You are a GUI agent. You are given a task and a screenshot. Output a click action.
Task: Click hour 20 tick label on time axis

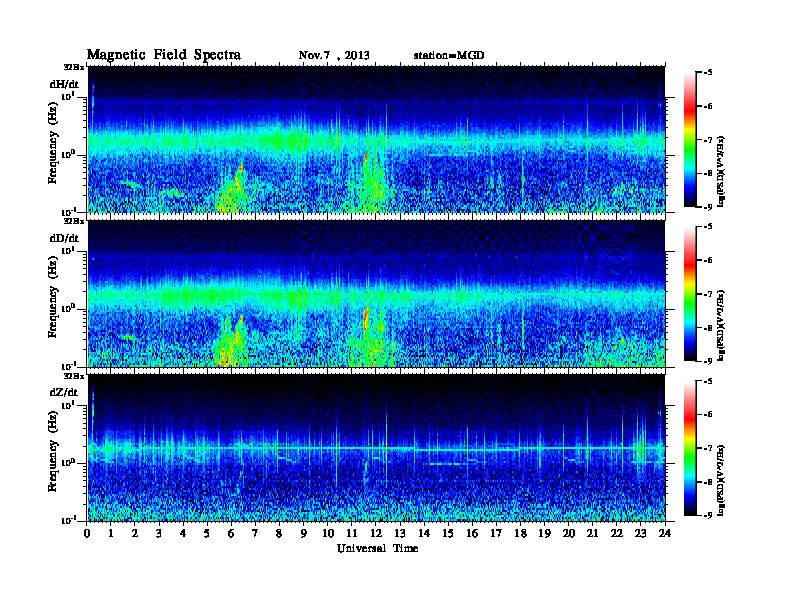point(568,534)
